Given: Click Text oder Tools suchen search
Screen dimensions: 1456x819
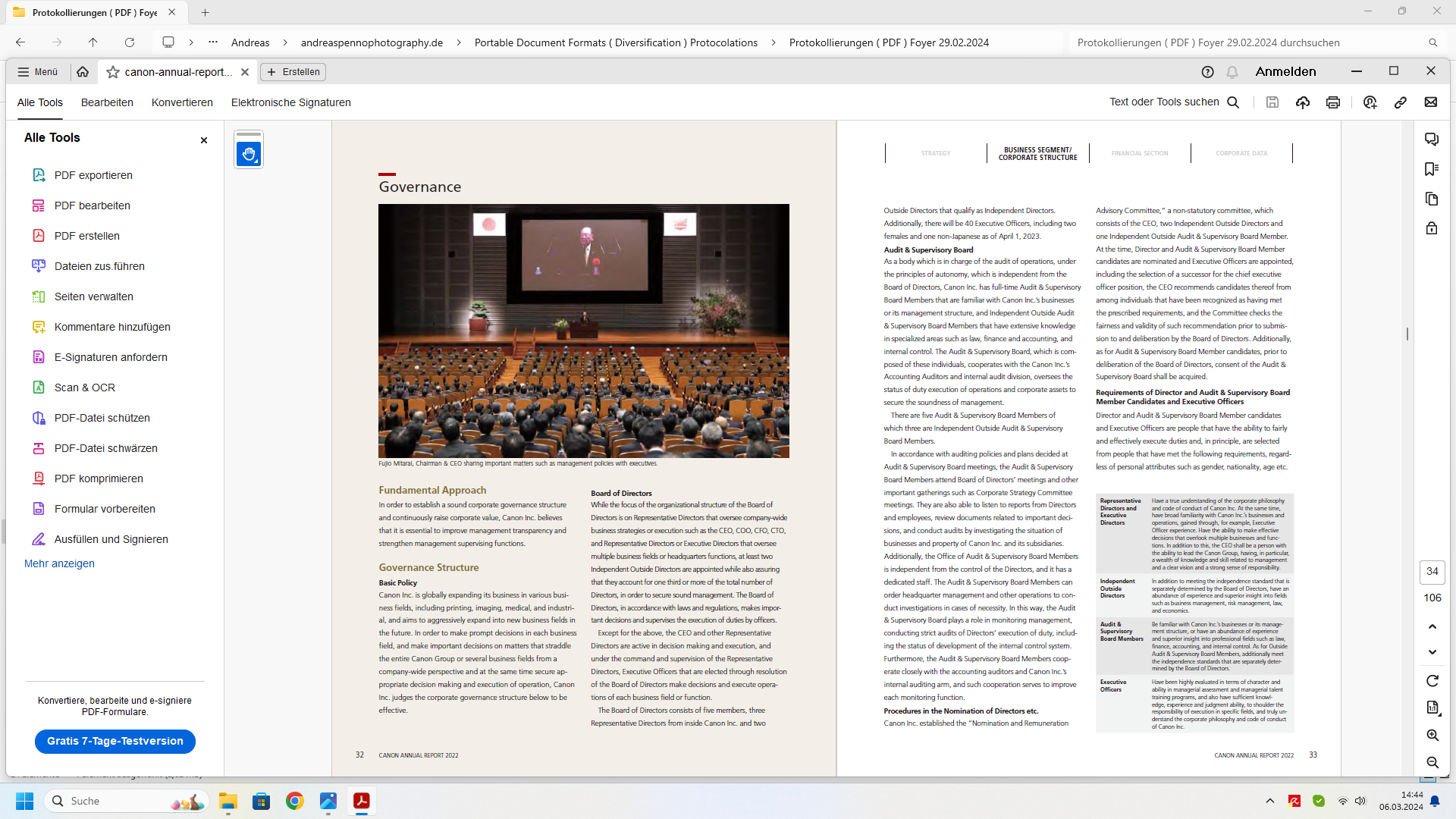Looking at the screenshot, I should [1174, 102].
